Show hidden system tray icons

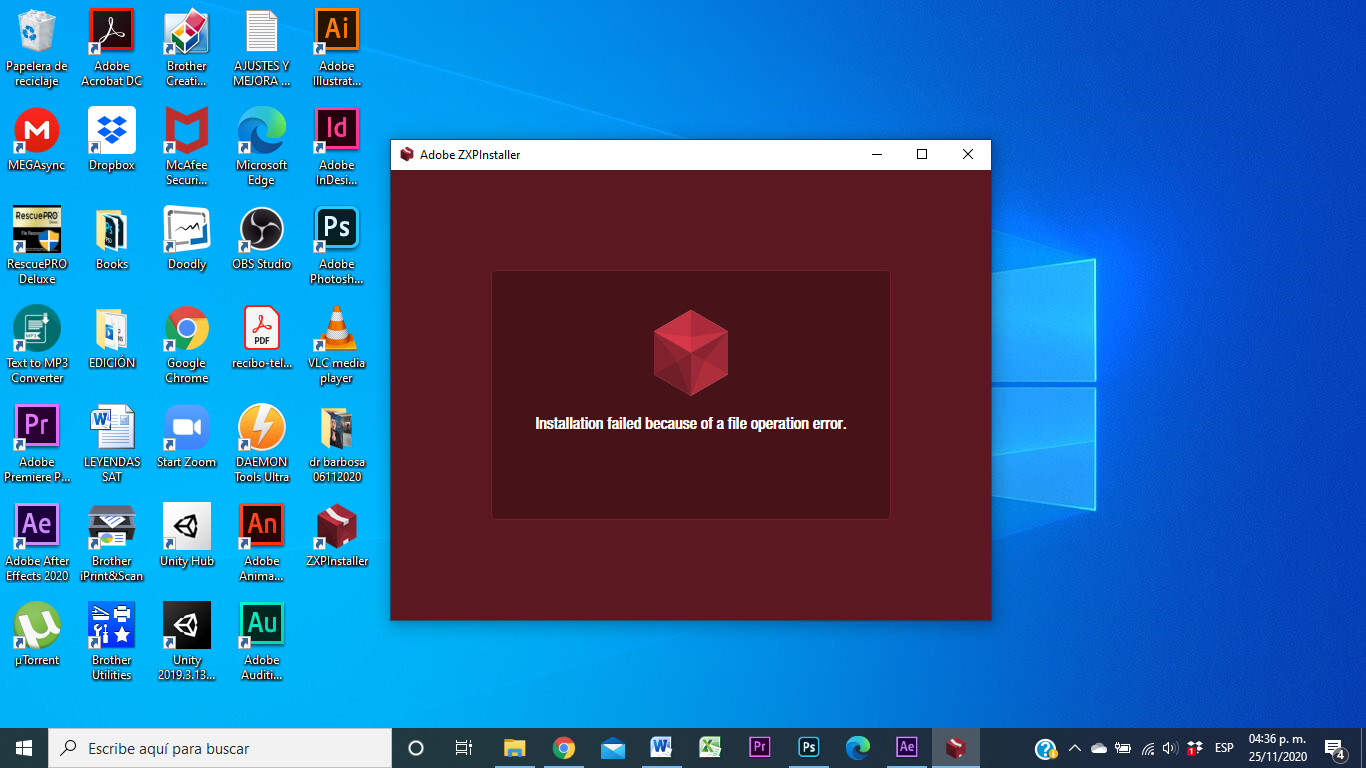(x=1075, y=748)
